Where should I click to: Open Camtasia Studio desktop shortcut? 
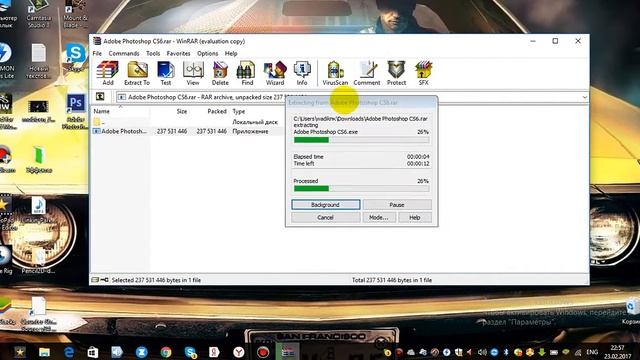pyautogui.click(x=38, y=14)
